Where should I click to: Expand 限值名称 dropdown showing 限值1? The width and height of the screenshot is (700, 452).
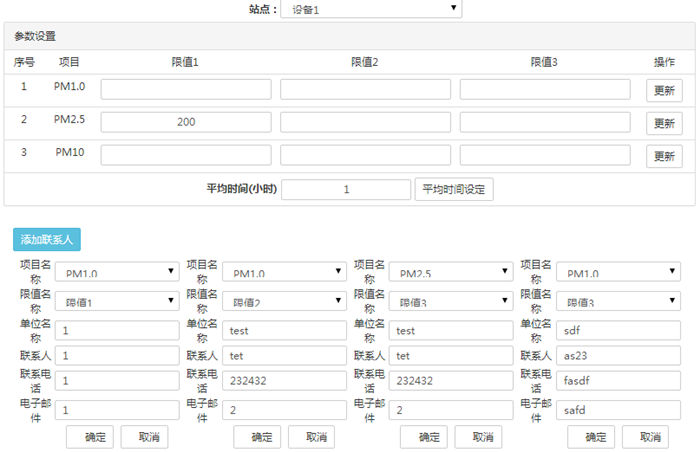tap(115, 301)
